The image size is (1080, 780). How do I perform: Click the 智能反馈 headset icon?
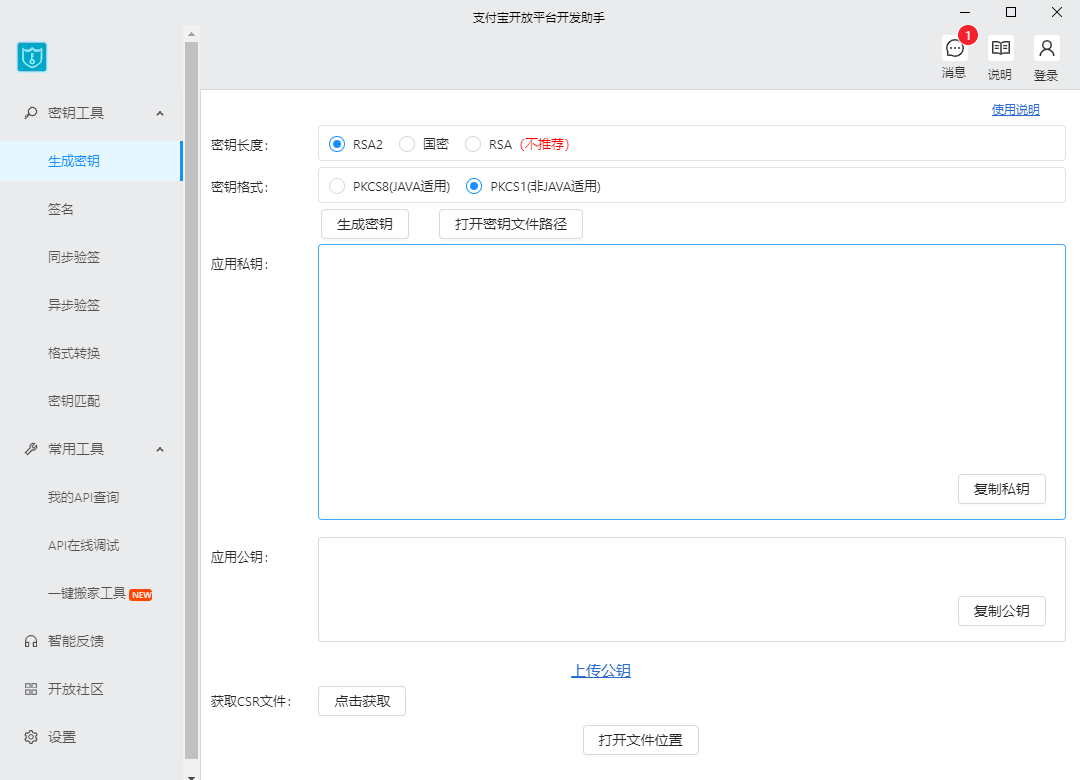click(x=31, y=641)
